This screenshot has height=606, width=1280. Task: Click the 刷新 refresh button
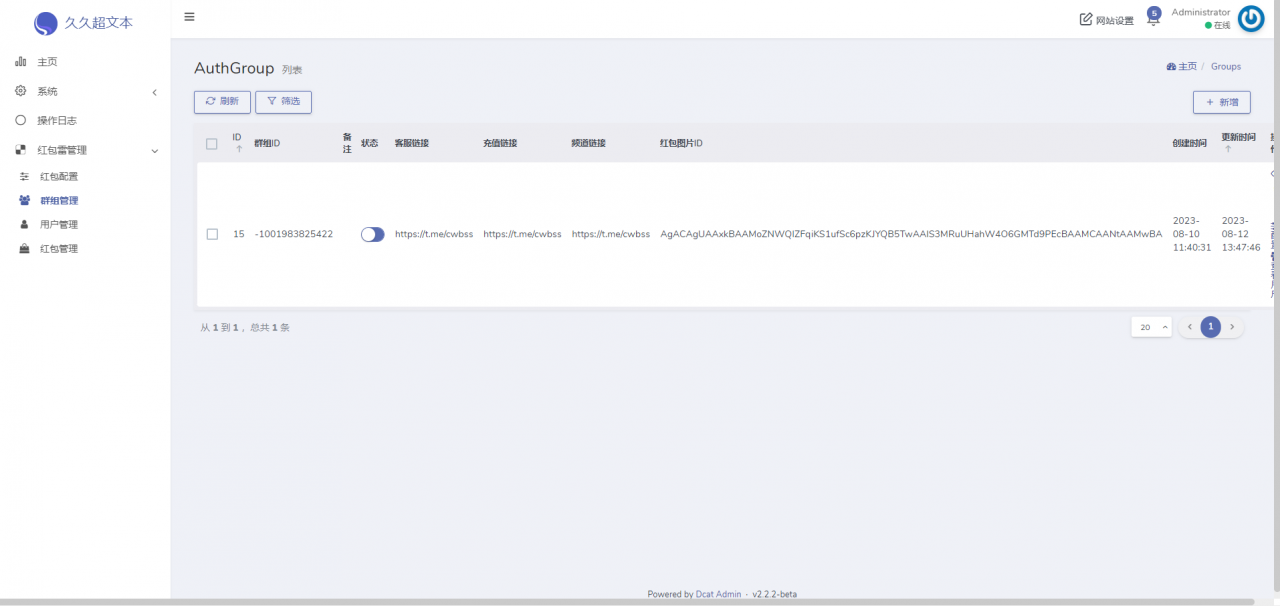[222, 101]
